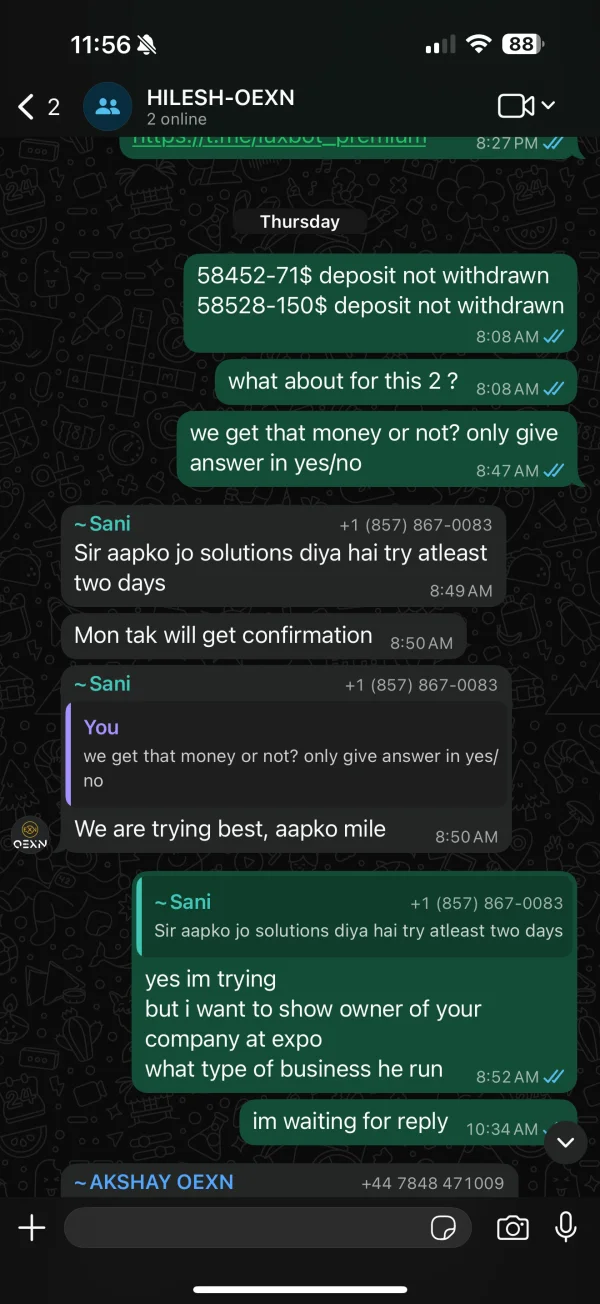Image resolution: width=600 pixels, height=1304 pixels.
Task: Tap the back arrow to chat list
Action: (x=27, y=107)
